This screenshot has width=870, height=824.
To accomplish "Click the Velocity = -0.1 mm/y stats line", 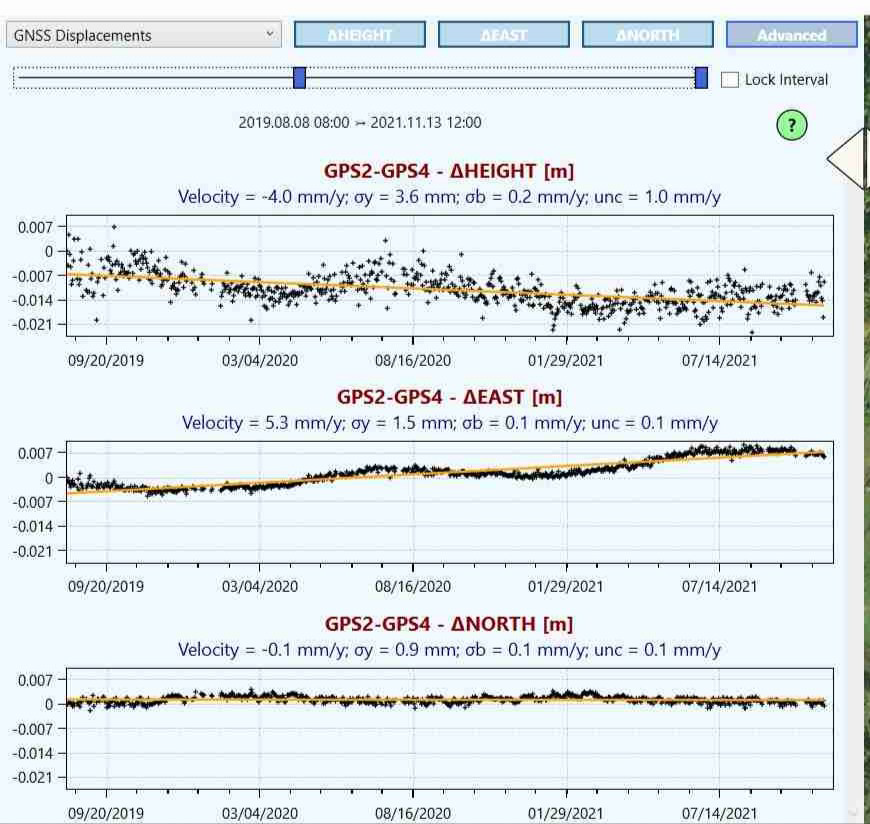I will pyautogui.click(x=449, y=649).
